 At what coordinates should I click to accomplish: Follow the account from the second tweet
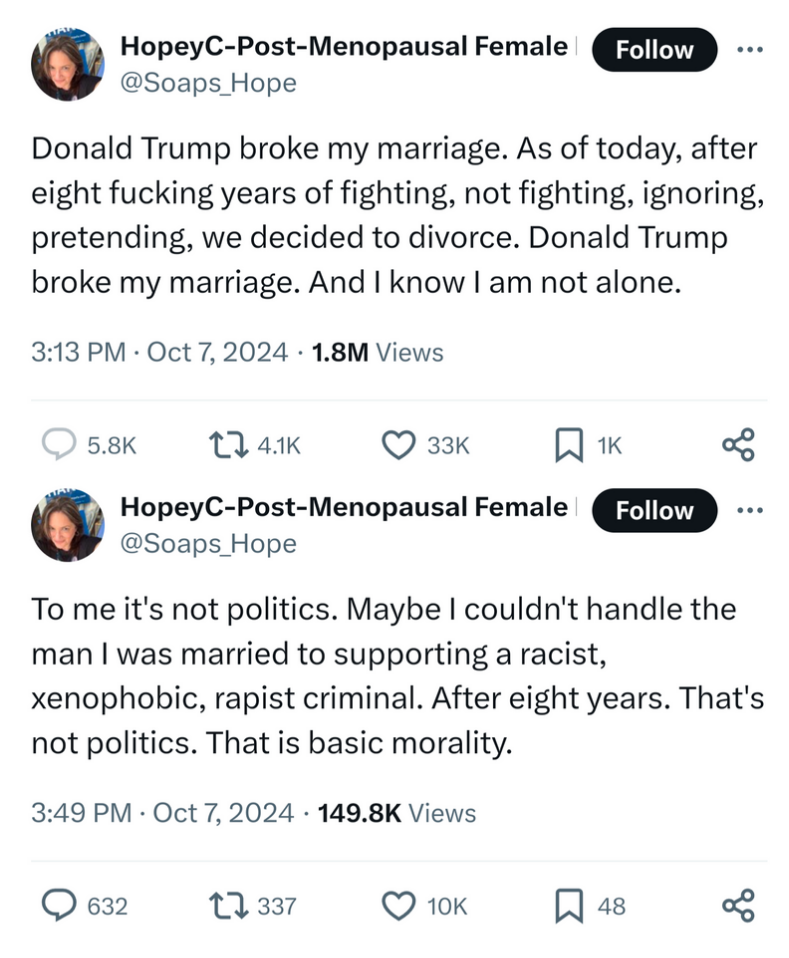click(x=655, y=510)
